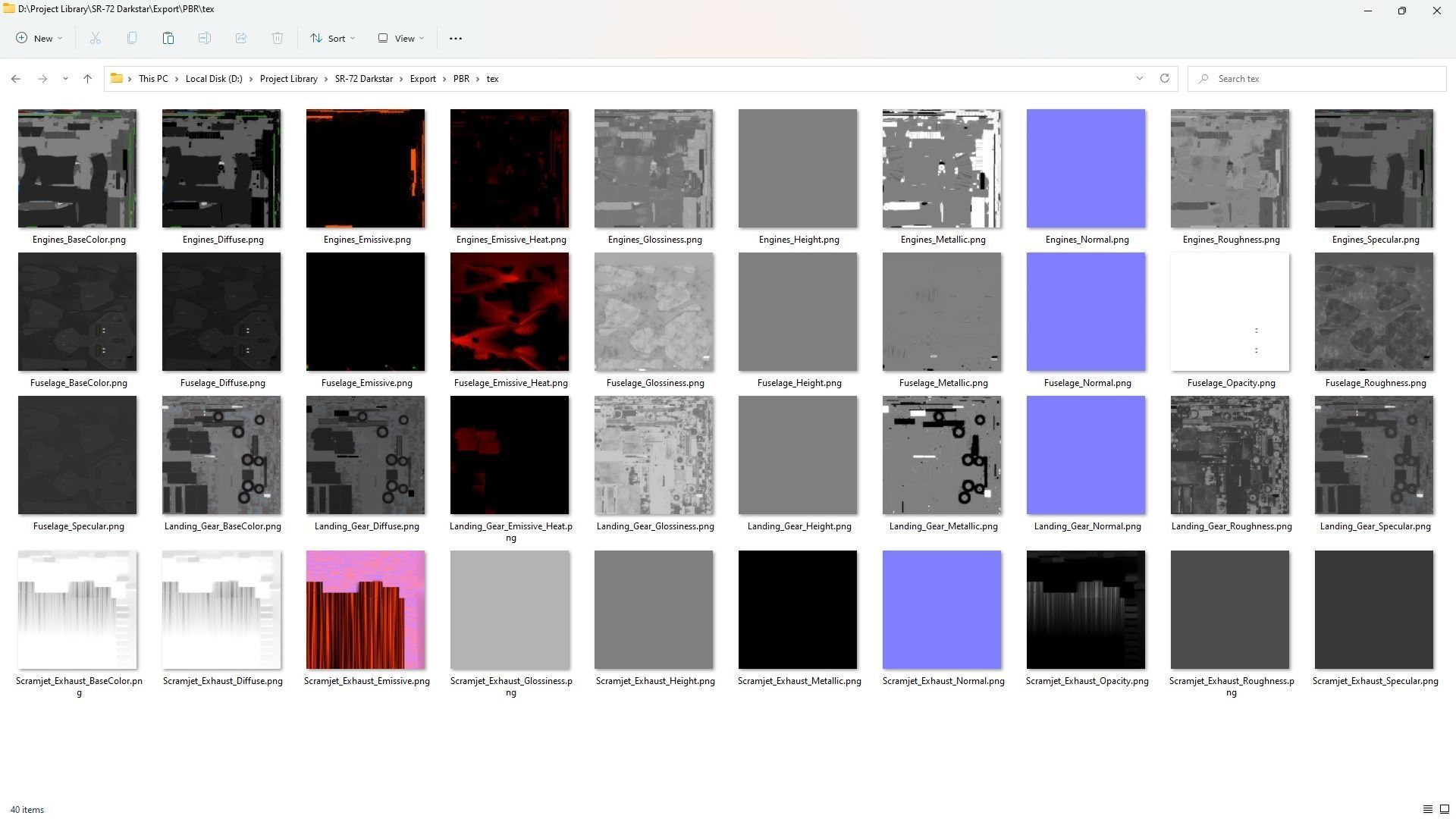Switch to large thumbnails view toggle

1445,809
